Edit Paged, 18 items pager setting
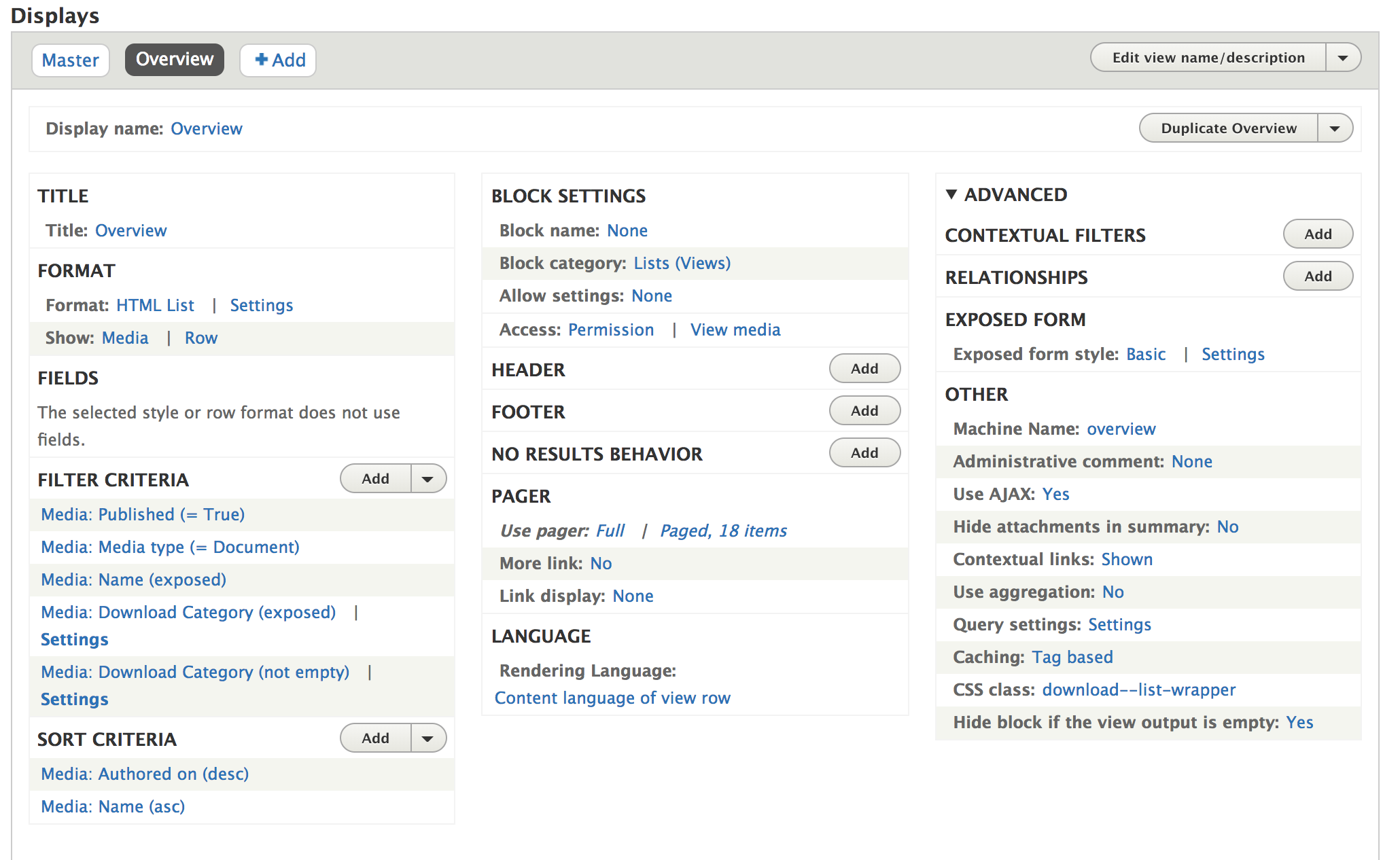This screenshot has height=860, width=1400. (723, 531)
